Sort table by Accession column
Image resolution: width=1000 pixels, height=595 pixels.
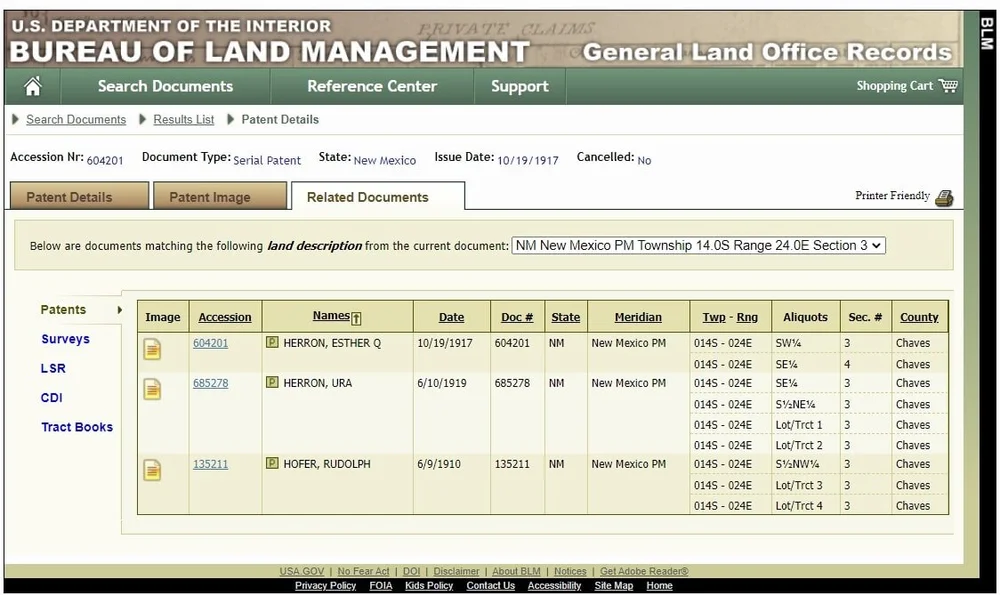tap(224, 317)
